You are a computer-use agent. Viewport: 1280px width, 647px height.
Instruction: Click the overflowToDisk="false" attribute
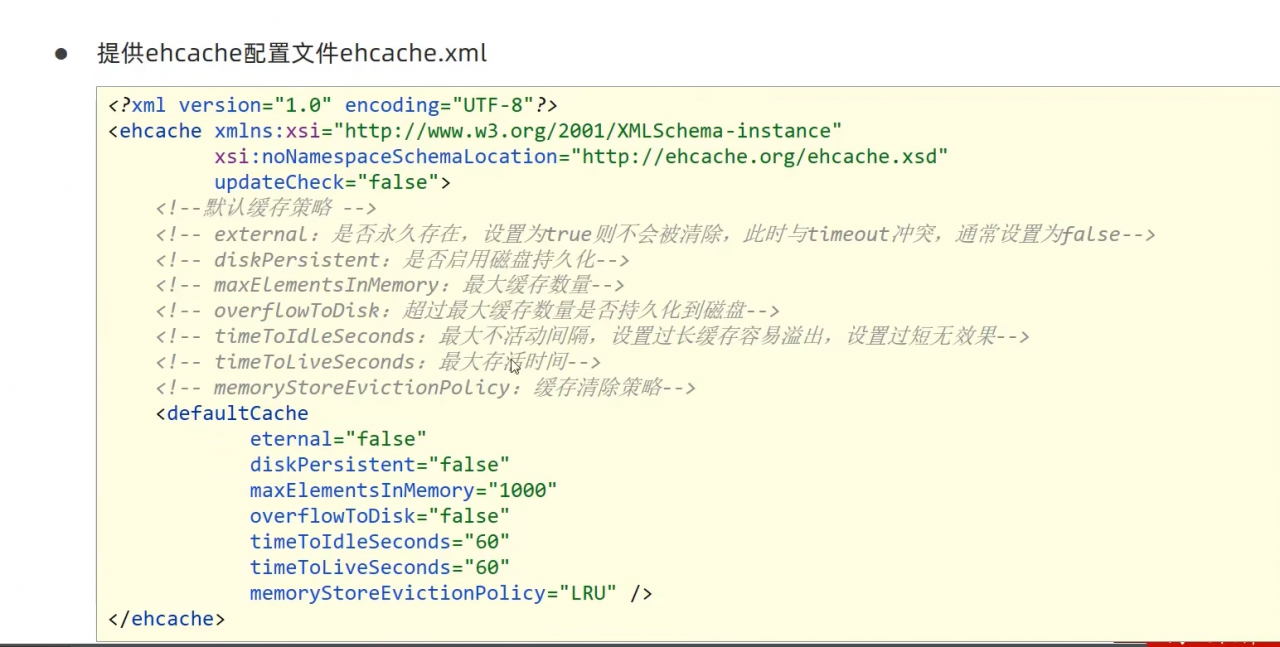tap(380, 516)
